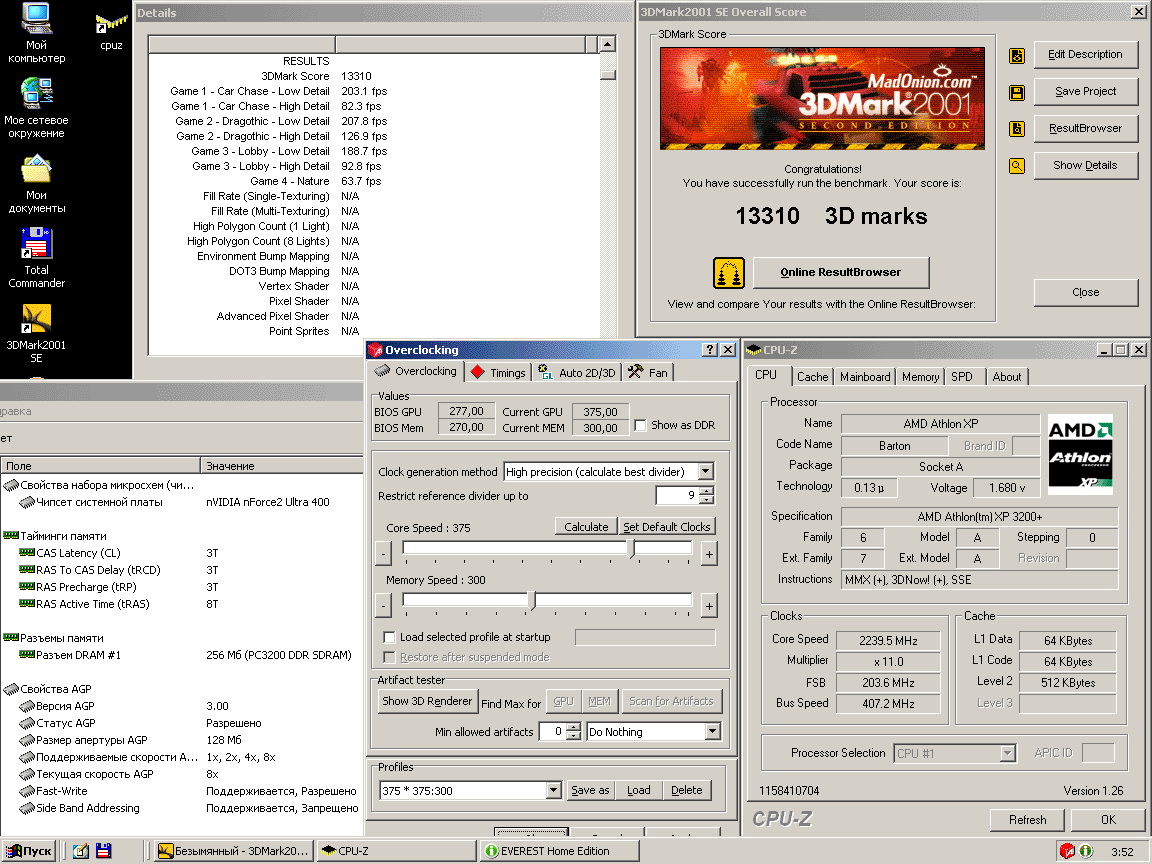Expand the Do Nothing dropdown
This screenshot has width=1152, height=864.
712,732
